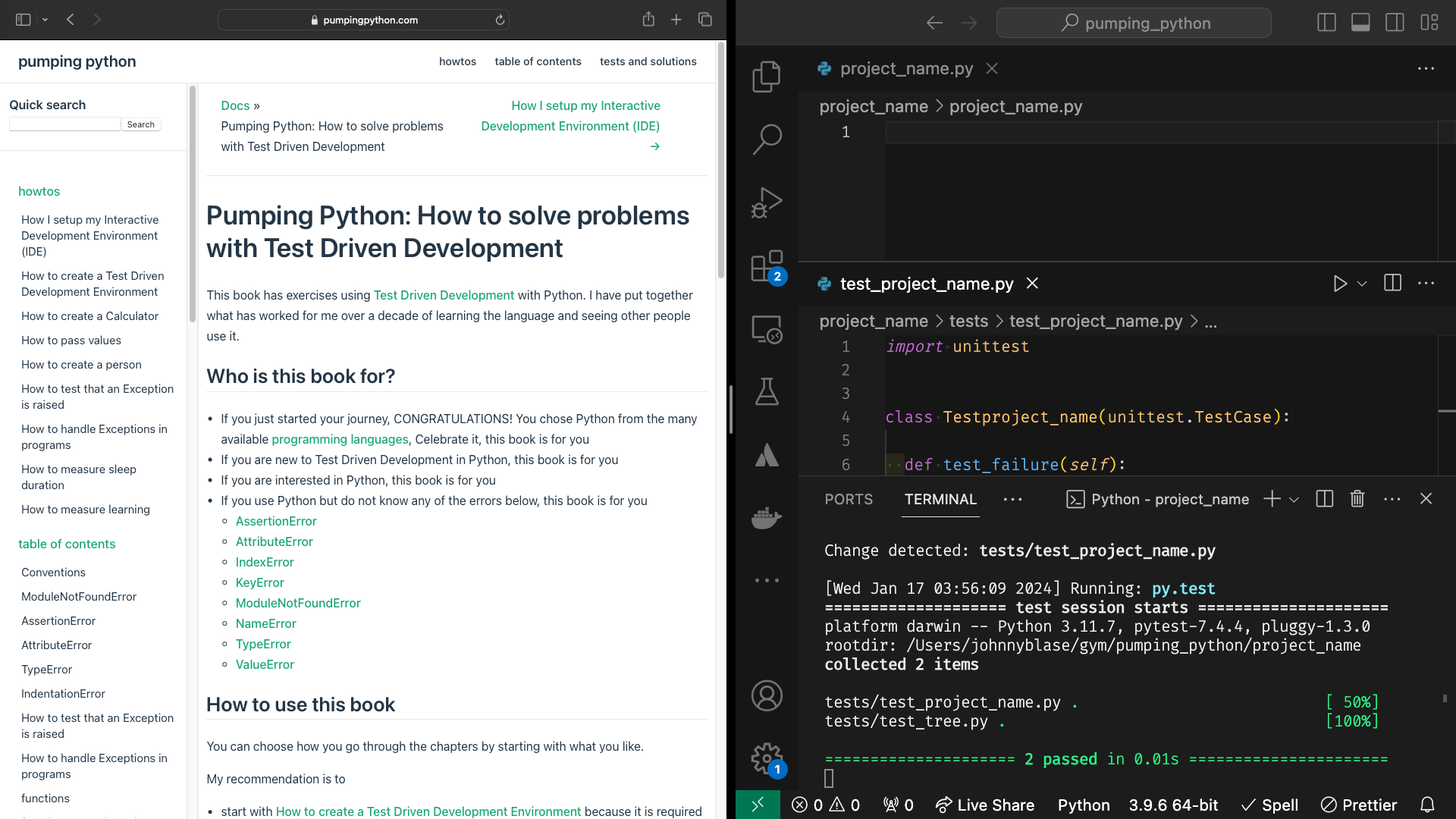1456x819 pixels.
Task: Reload the pumpingpython.com page
Action: (500, 20)
